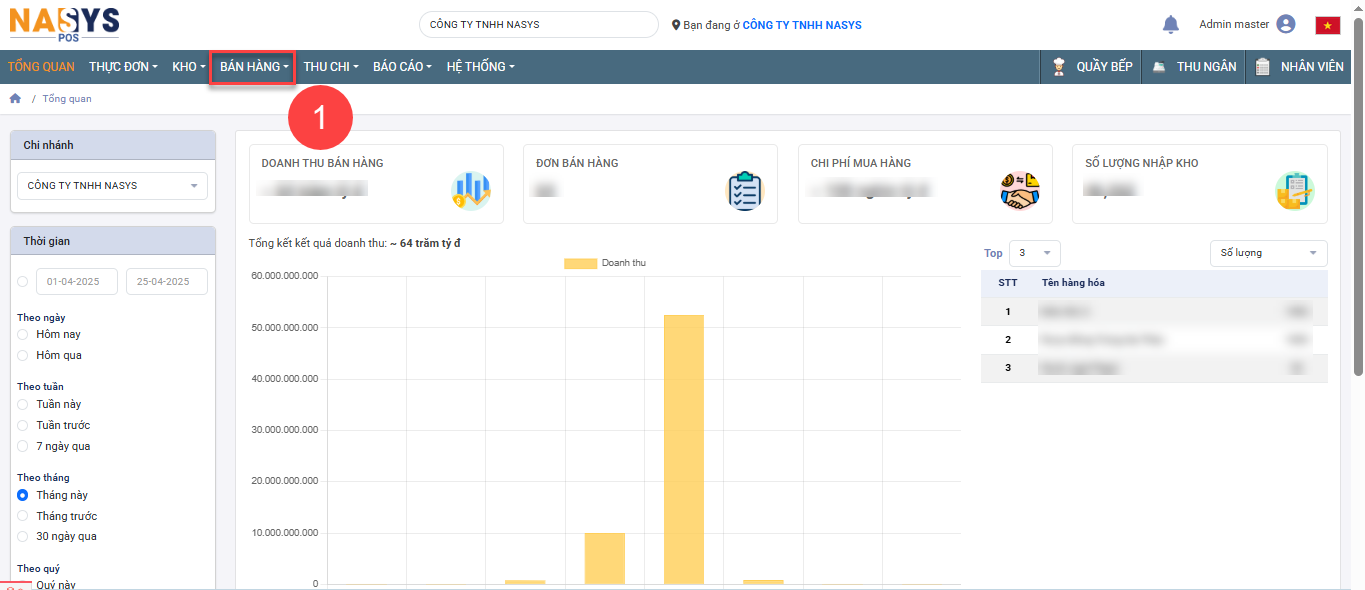Viewport: 1365px width, 590px height.
Task: Click the 10 billion revenue bar
Action: (605, 558)
